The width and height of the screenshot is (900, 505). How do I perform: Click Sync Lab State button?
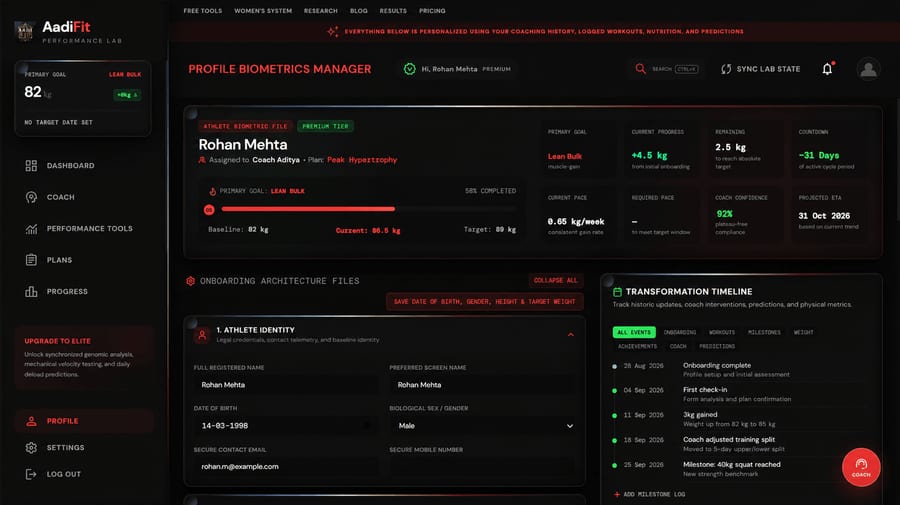[x=761, y=69]
